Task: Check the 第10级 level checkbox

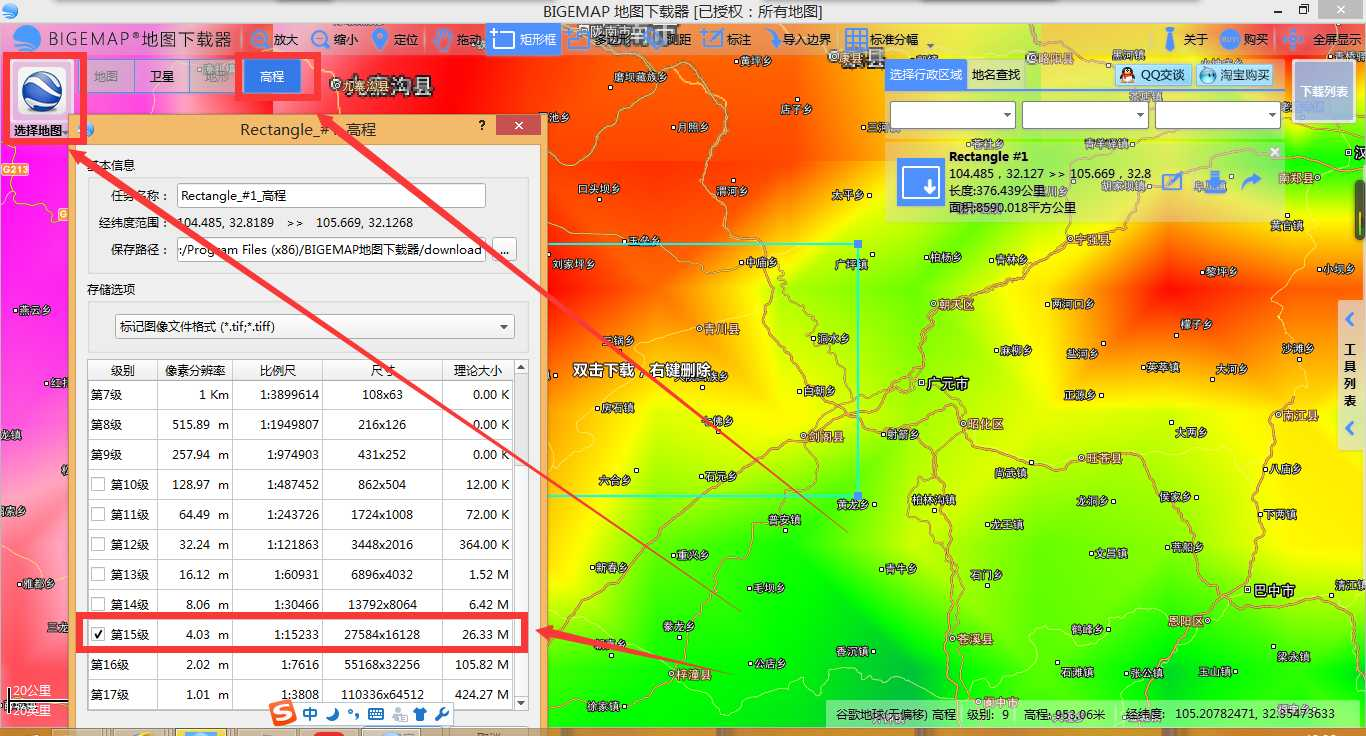Action: click(x=98, y=485)
